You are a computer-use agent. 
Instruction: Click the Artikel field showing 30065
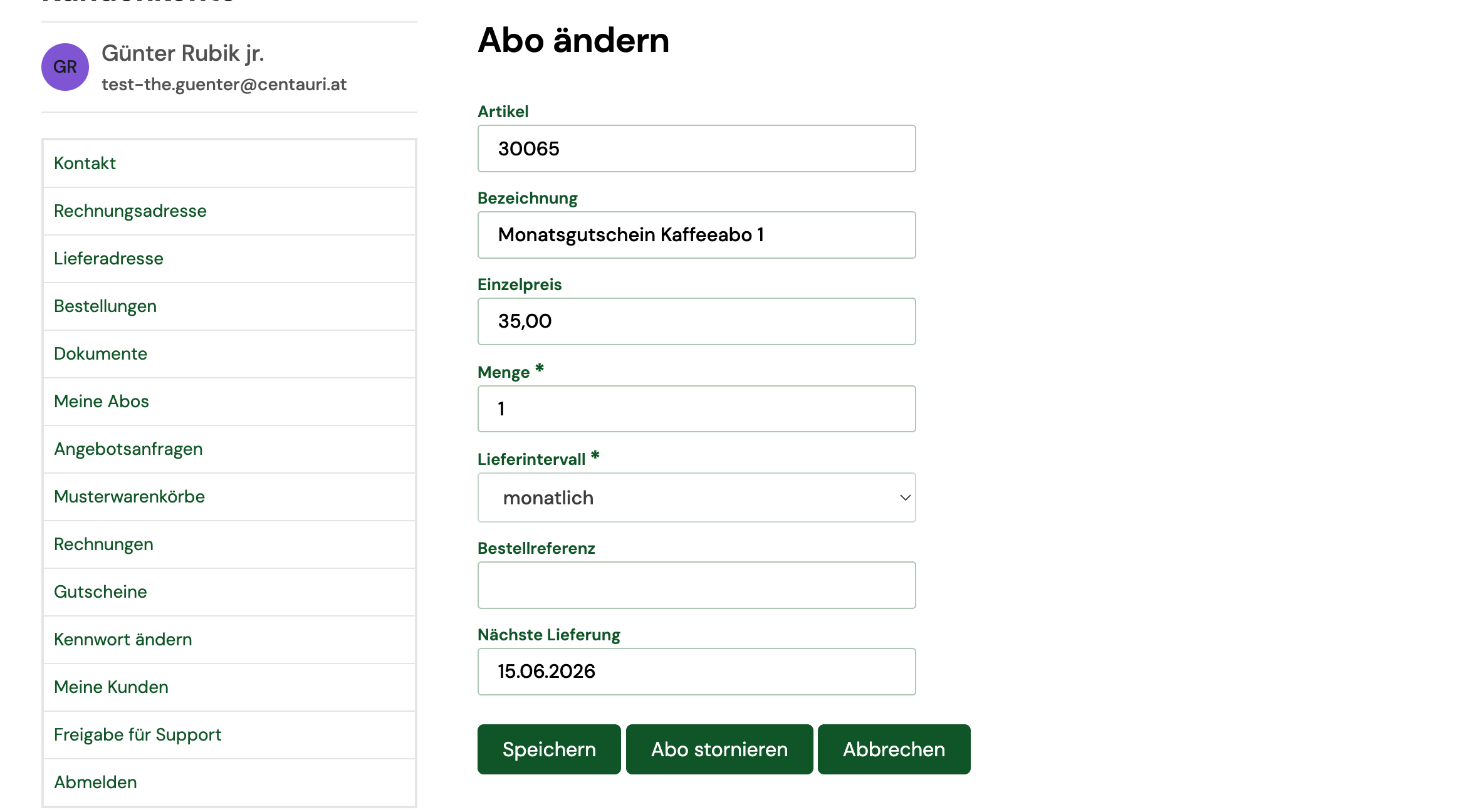click(696, 148)
